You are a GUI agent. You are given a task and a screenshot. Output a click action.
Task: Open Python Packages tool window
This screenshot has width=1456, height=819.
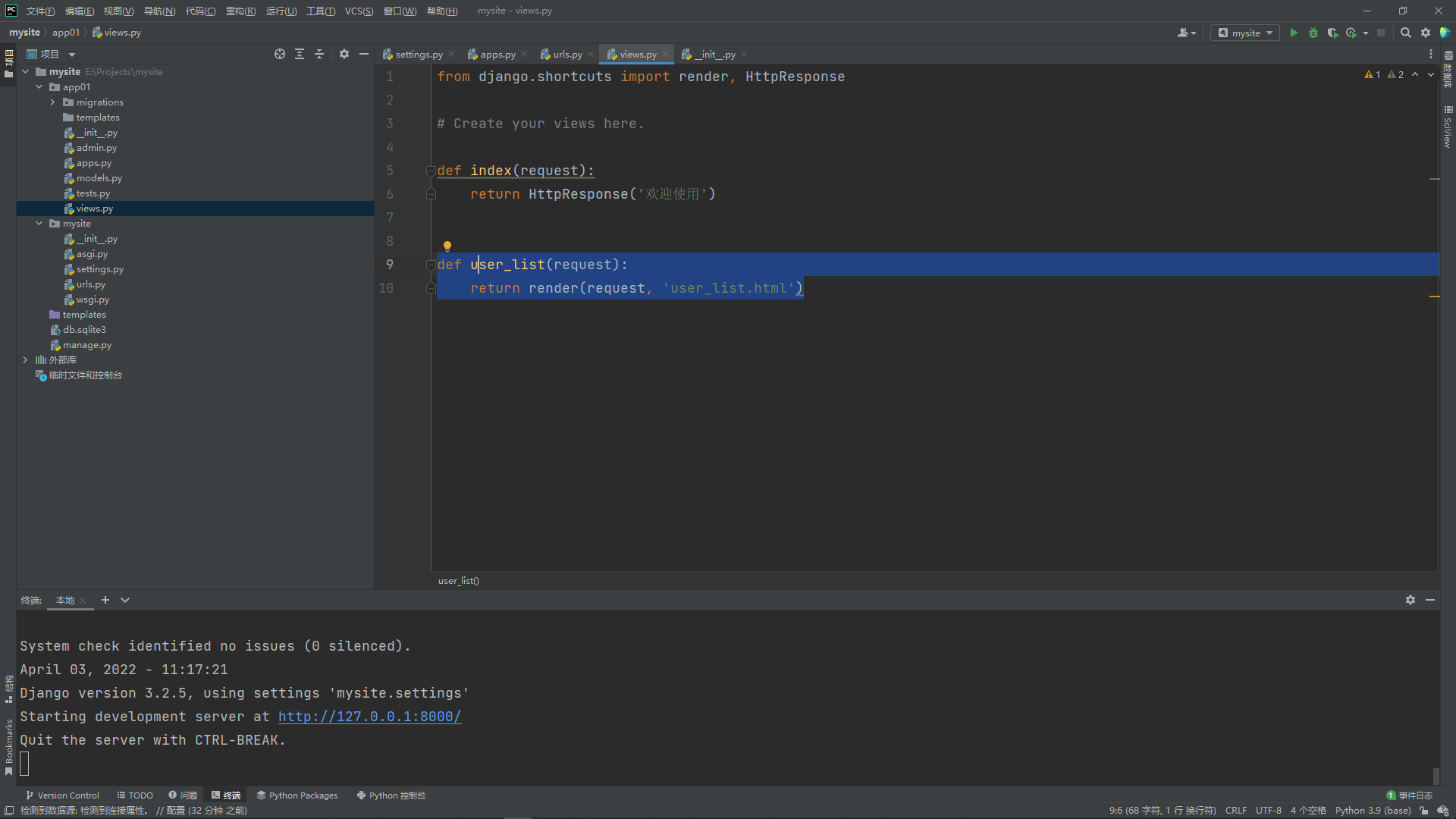[x=297, y=795]
